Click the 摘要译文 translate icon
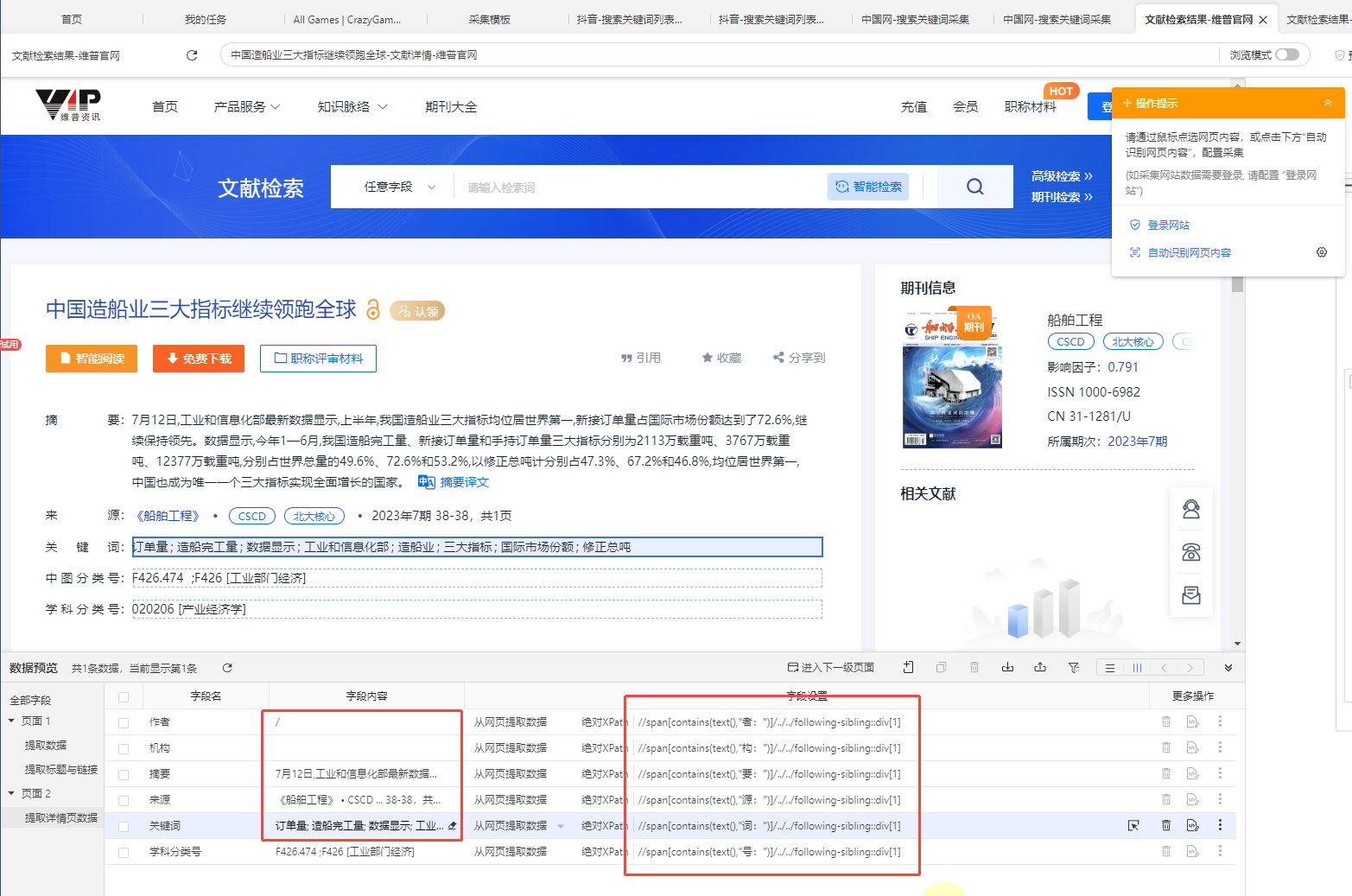This screenshot has width=1352, height=896. coord(426,482)
